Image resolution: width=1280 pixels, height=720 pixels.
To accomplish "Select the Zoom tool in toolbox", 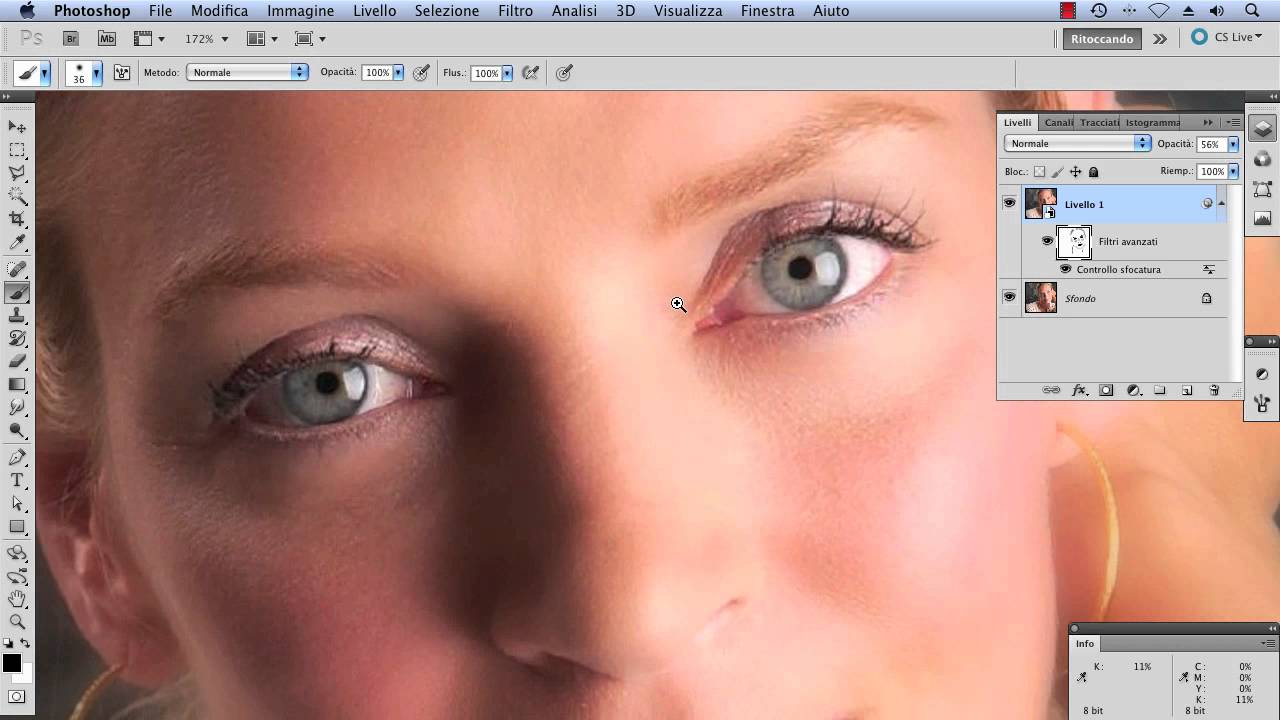I will coord(17,622).
